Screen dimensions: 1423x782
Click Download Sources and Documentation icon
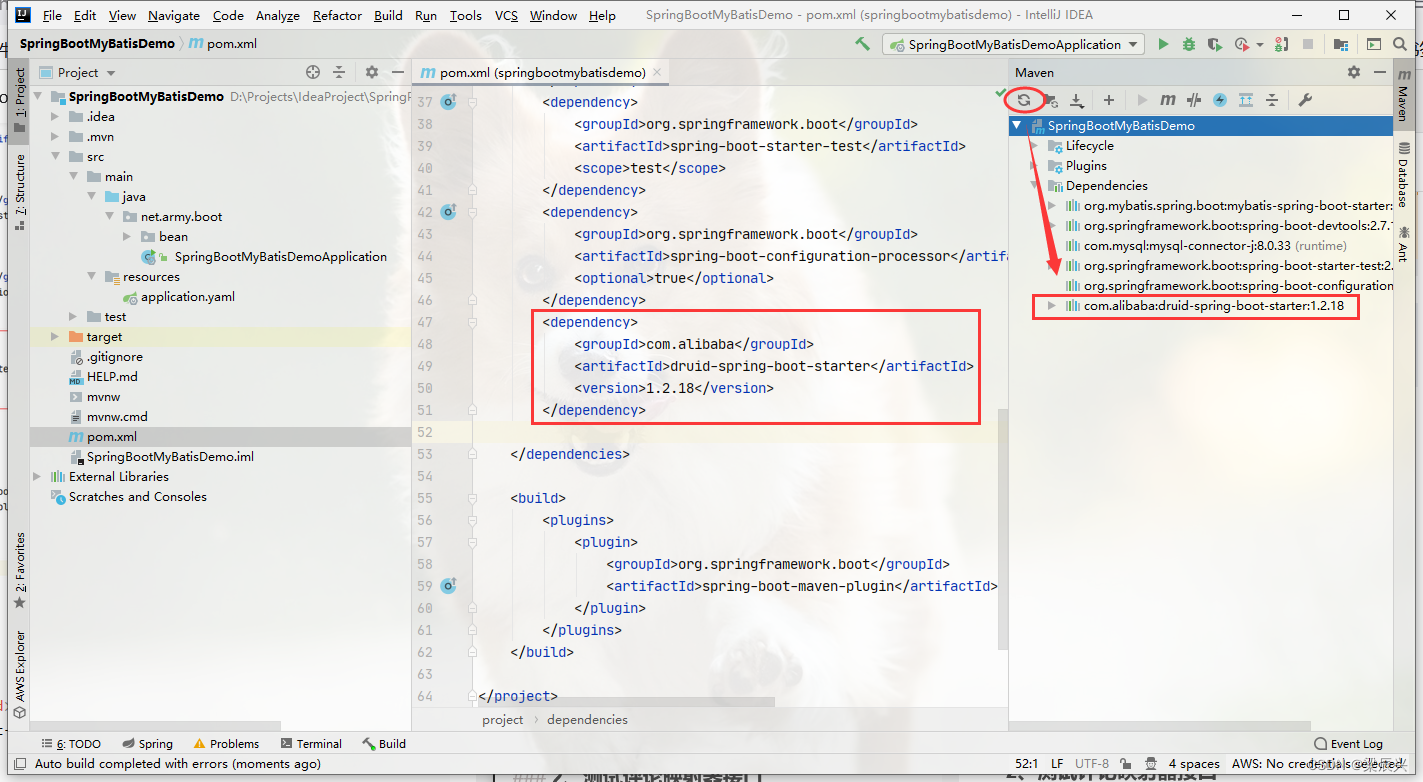click(1077, 100)
